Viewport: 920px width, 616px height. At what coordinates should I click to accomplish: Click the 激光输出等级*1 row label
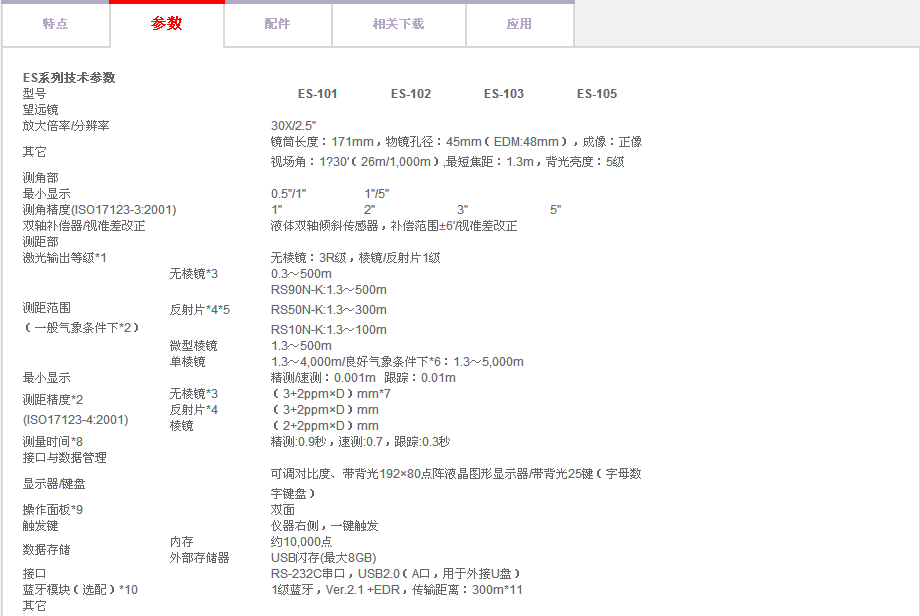[x=65, y=258]
